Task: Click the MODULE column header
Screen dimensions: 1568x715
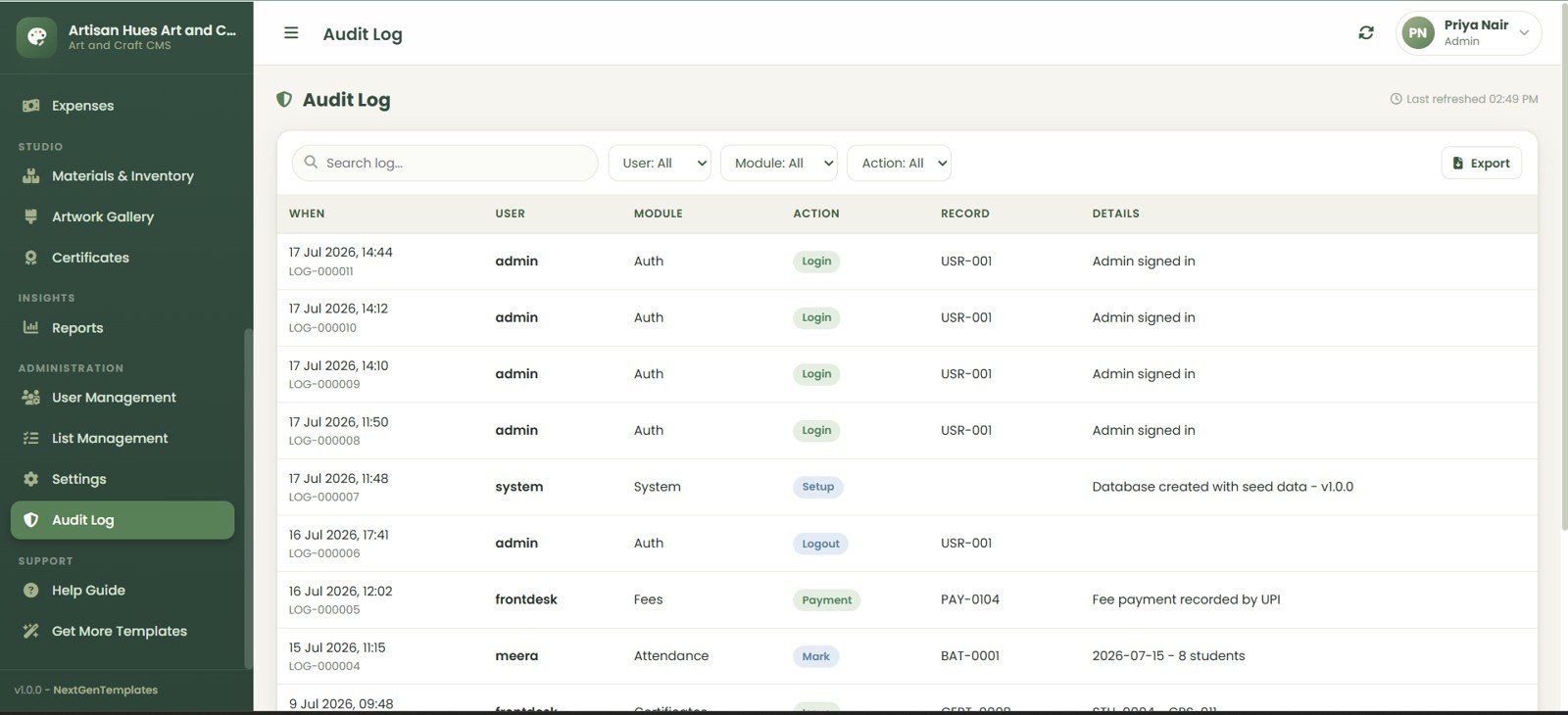Action: 659,214
